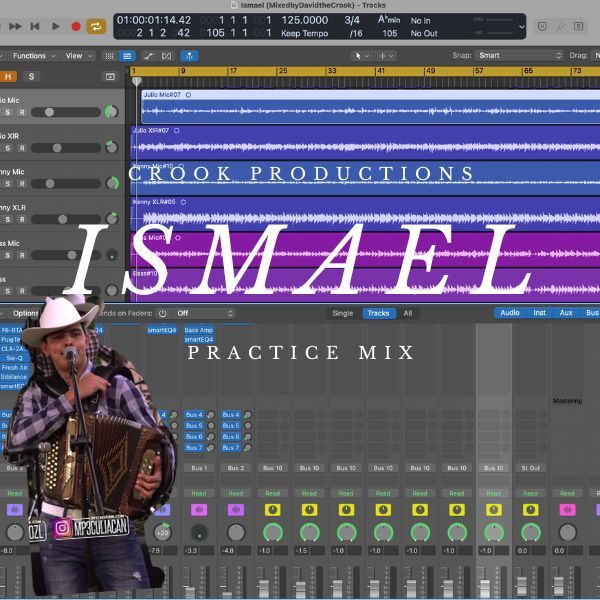Start playback with the Play button
This screenshot has width=600, height=600.
(55, 26)
